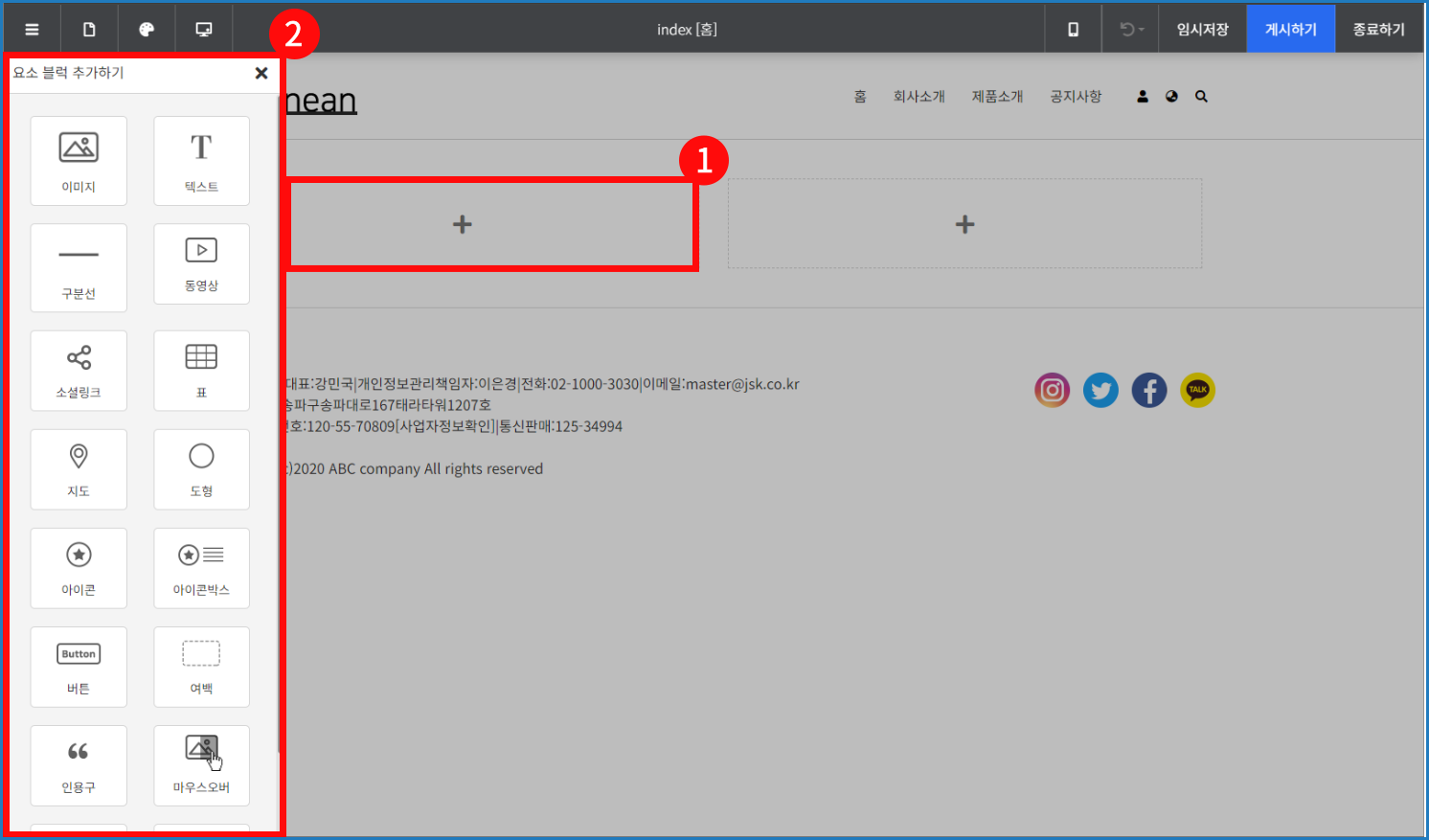
Task: Insert the 구분선 divider block
Action: (x=79, y=267)
